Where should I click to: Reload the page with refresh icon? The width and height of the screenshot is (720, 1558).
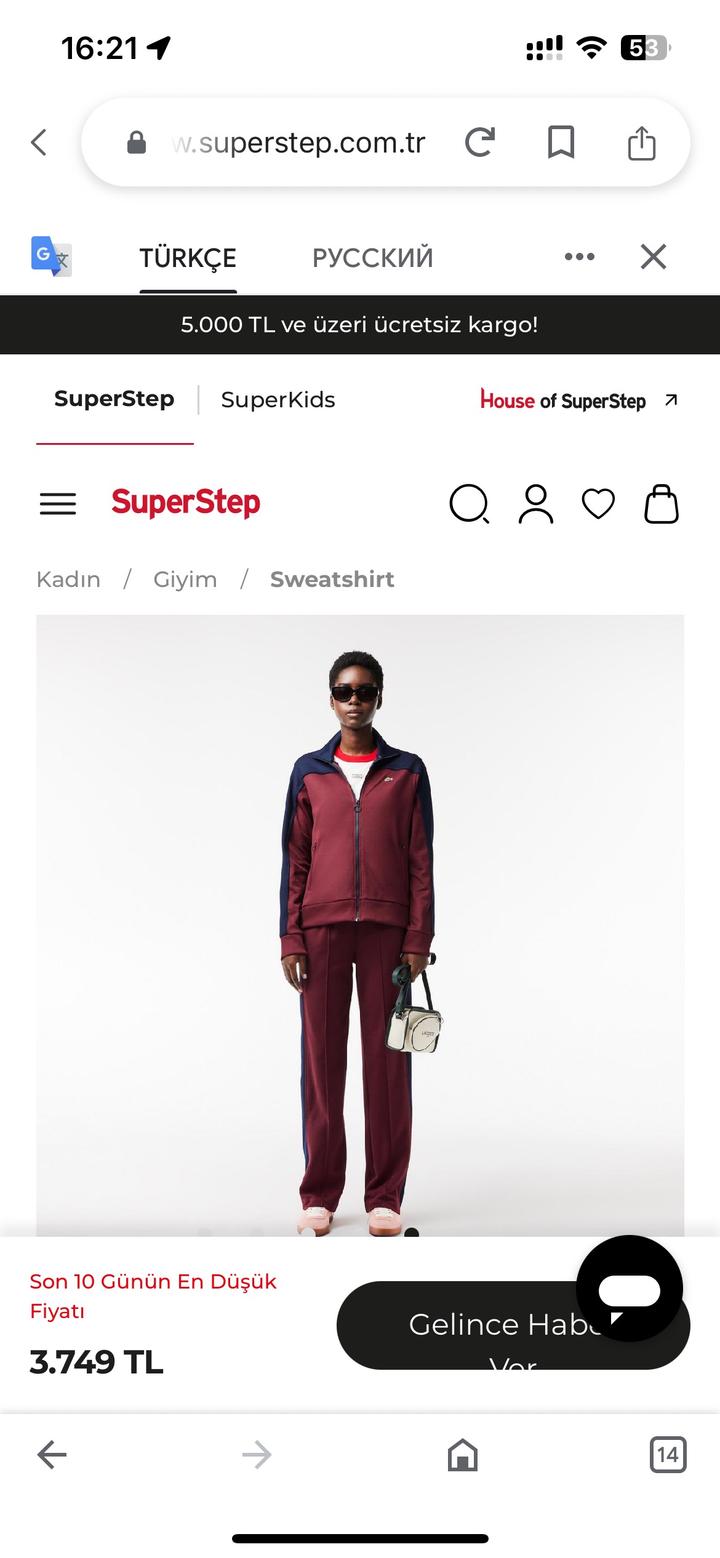pos(480,143)
